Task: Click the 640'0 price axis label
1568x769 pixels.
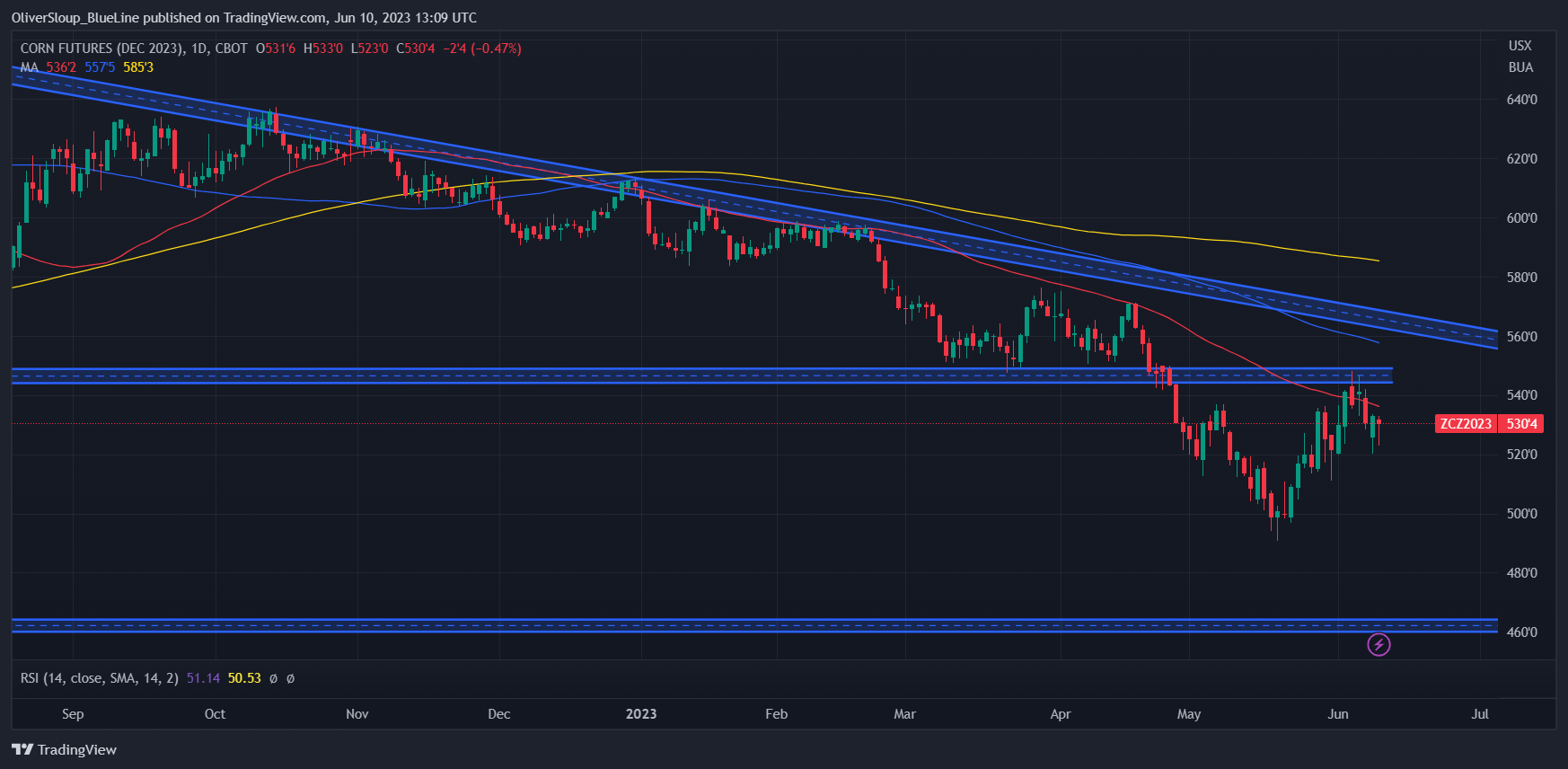Action: (1521, 100)
